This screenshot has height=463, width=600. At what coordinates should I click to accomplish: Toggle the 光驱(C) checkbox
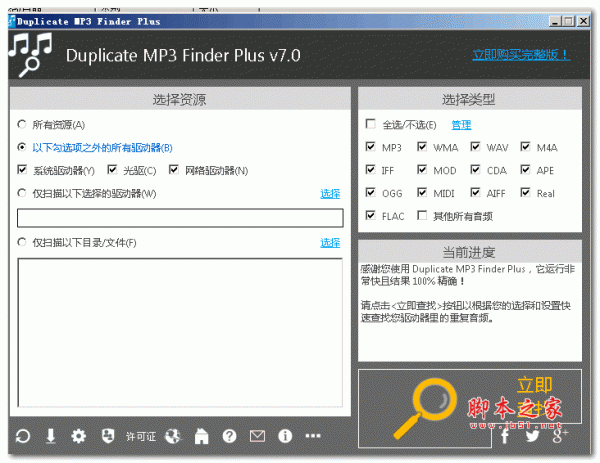coord(112,170)
